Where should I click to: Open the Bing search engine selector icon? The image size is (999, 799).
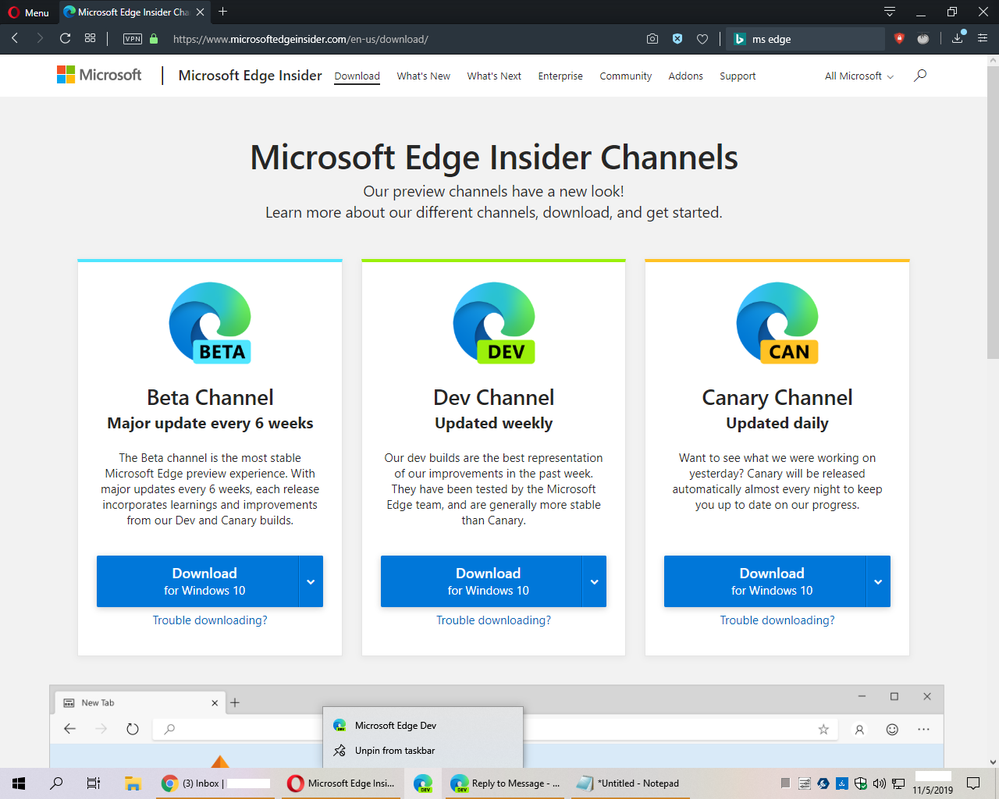point(739,39)
